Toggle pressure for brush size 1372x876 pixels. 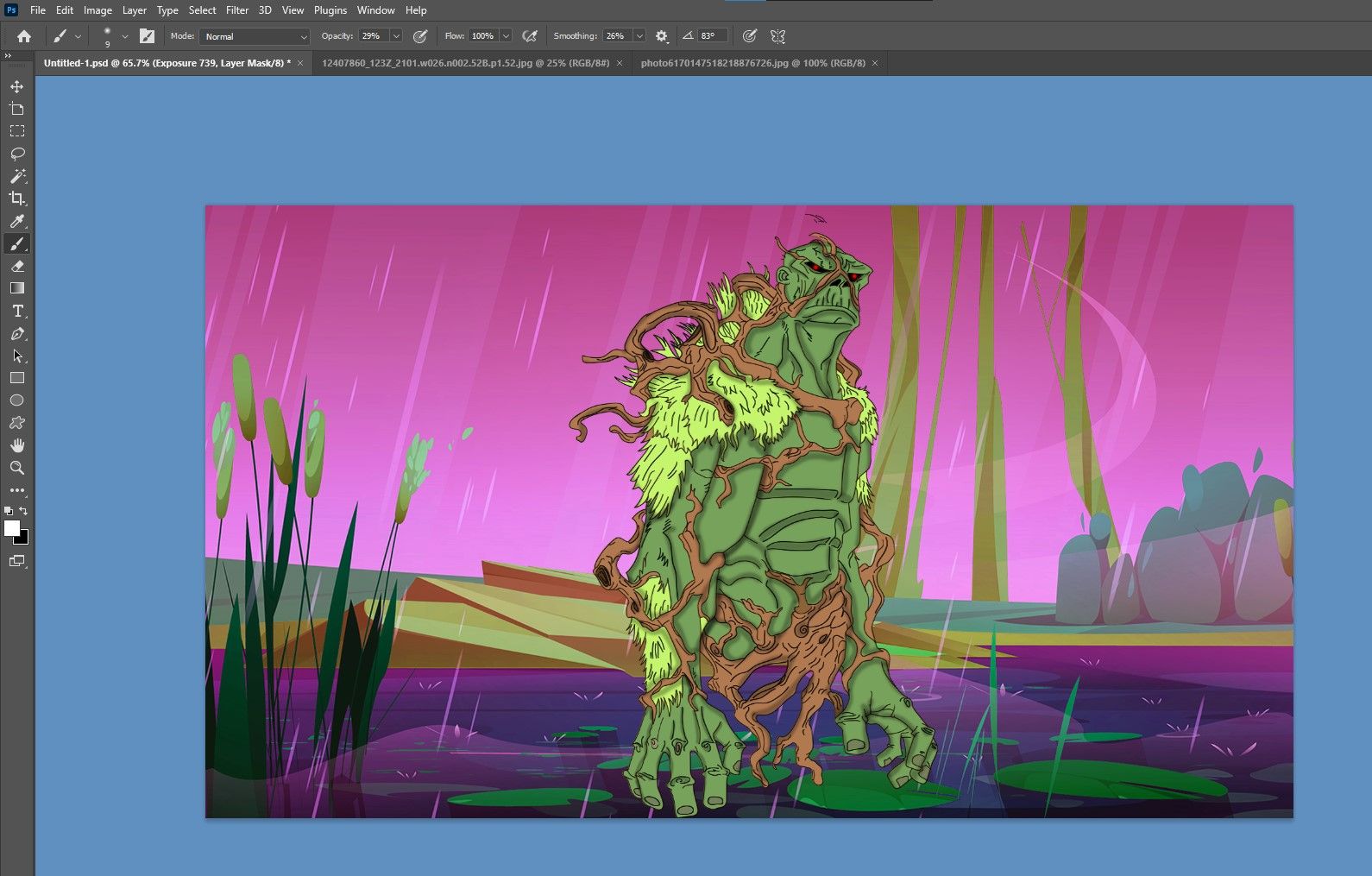[750, 36]
